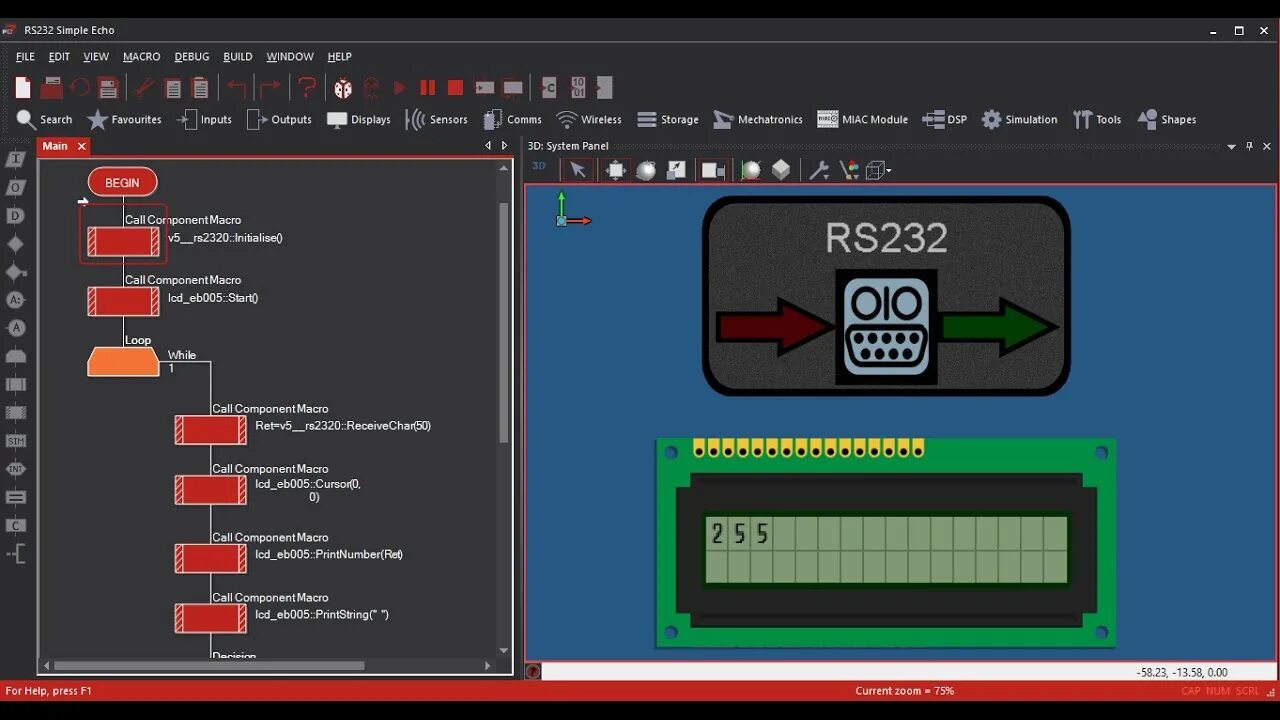Open the Comms components dropdown
Viewport: 1280px width, 720px height.
coord(512,119)
